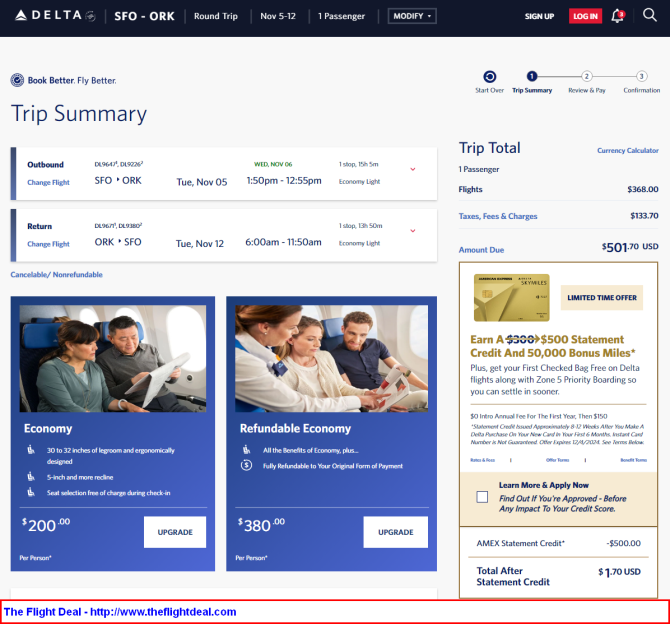Click the Delta logo in header

pyautogui.click(x=55, y=16)
